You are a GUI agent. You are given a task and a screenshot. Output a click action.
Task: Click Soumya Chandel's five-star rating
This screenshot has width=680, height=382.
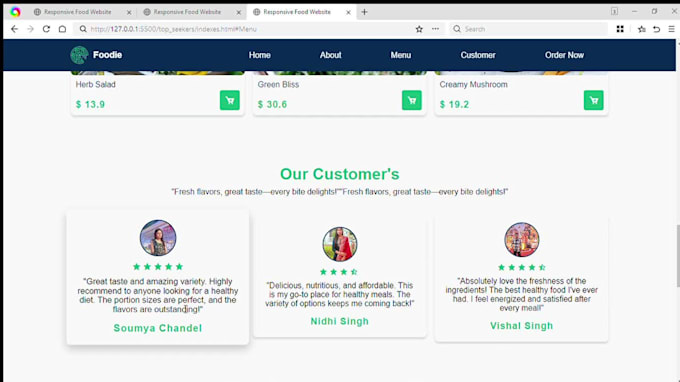pyautogui.click(x=158, y=267)
